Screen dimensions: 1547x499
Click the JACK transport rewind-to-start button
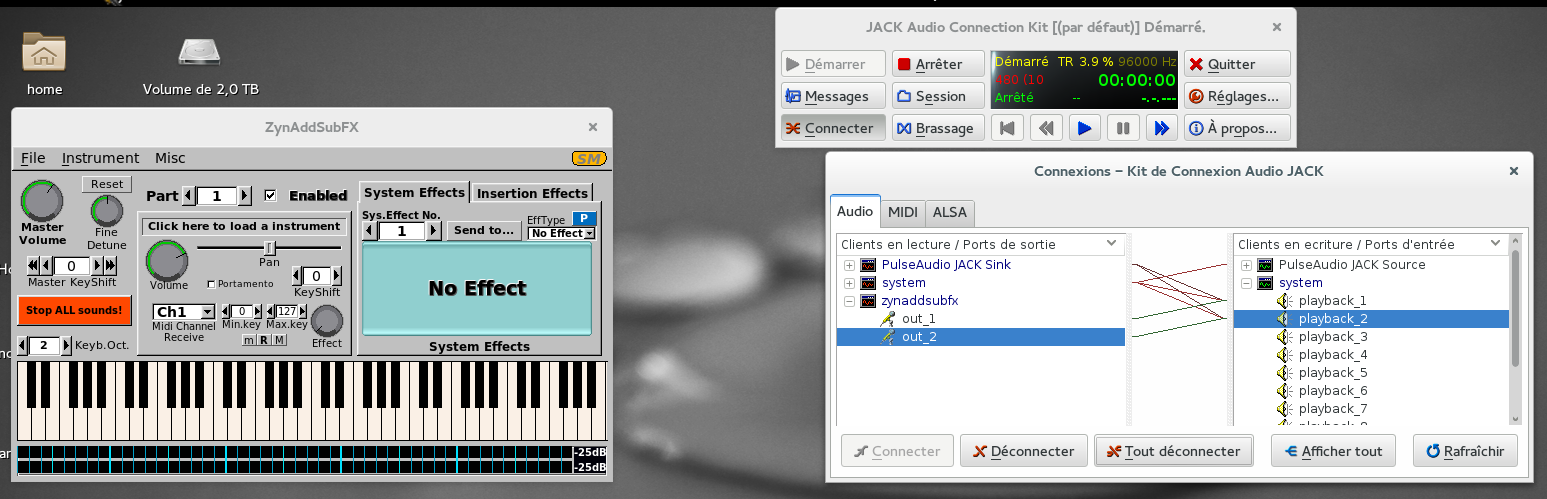pyautogui.click(x=1009, y=128)
